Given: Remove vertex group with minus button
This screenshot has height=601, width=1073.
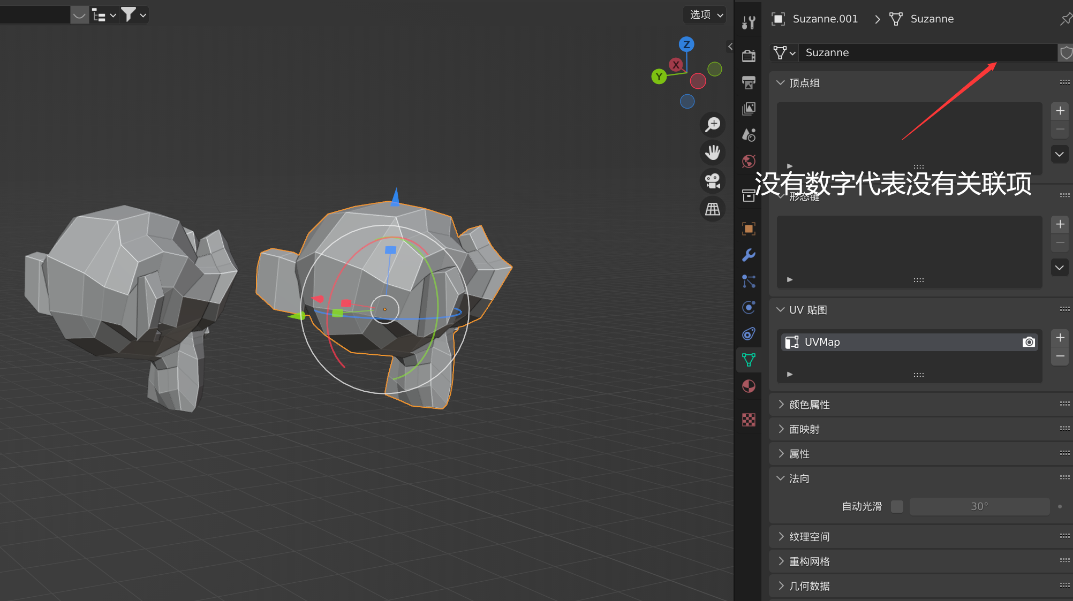Looking at the screenshot, I should point(1060,129).
